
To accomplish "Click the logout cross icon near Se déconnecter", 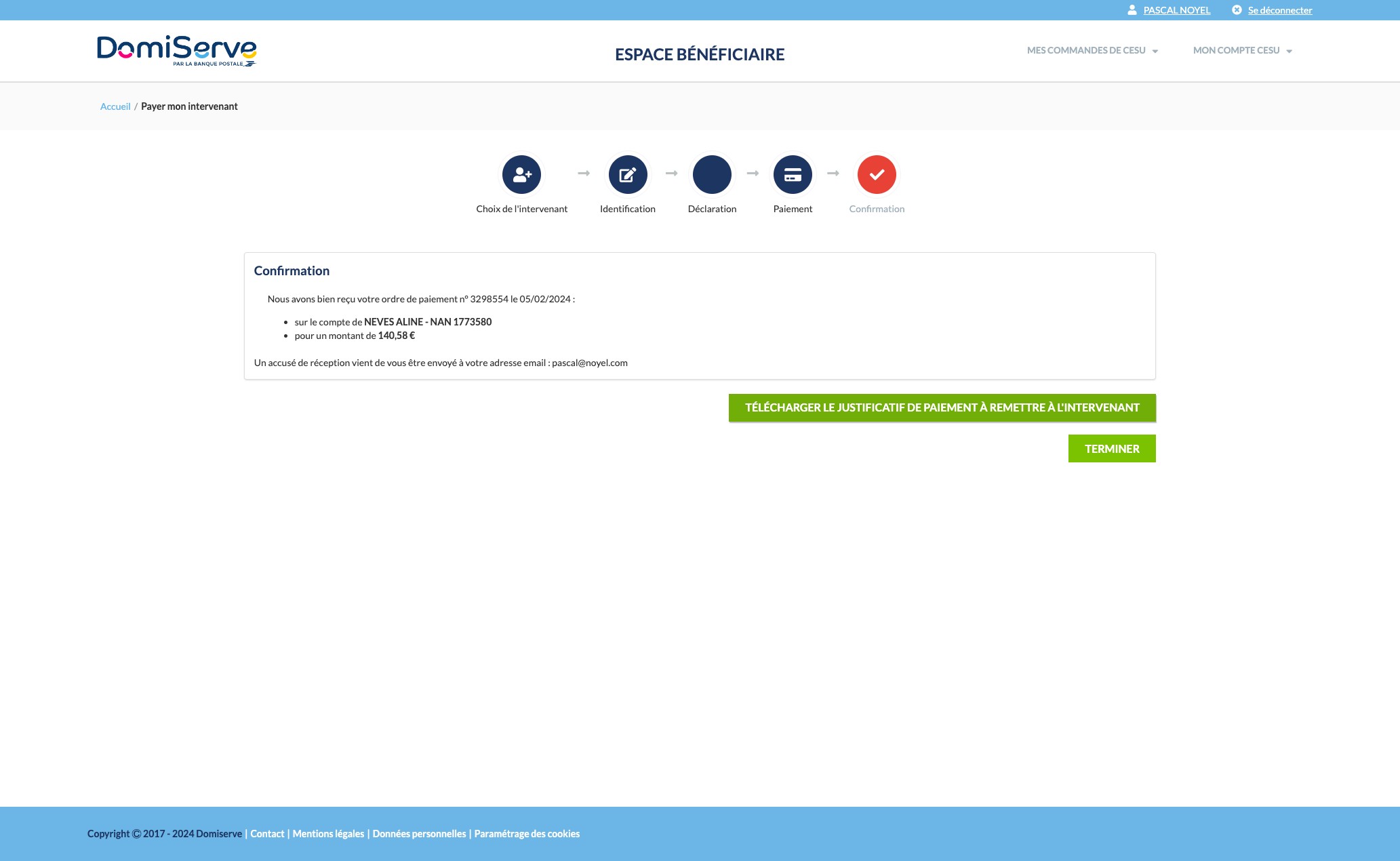I will [1237, 10].
